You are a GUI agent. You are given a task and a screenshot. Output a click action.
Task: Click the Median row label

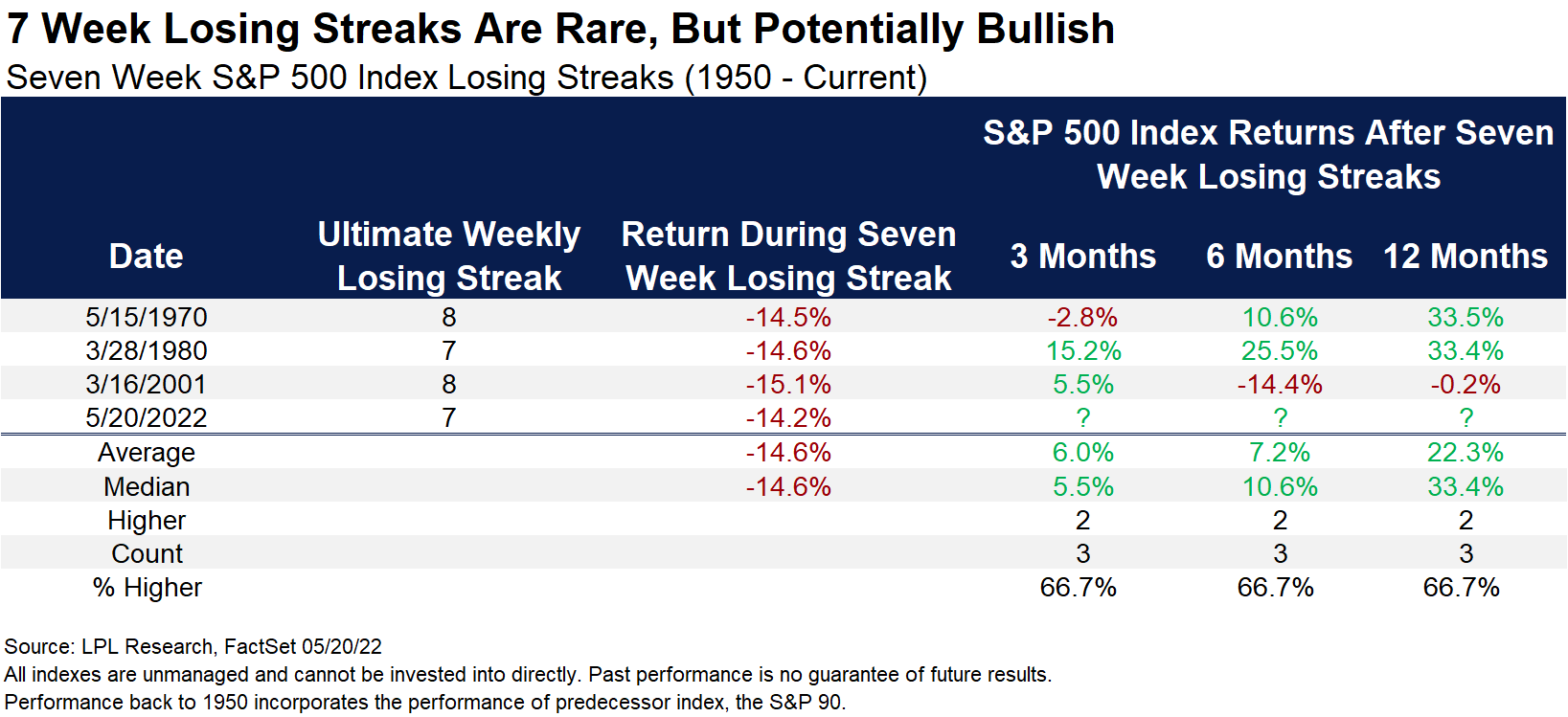(146, 486)
